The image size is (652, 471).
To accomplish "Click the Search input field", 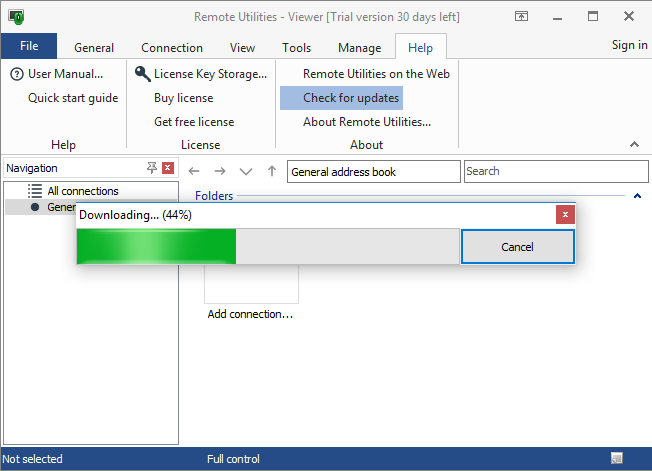I will point(556,172).
